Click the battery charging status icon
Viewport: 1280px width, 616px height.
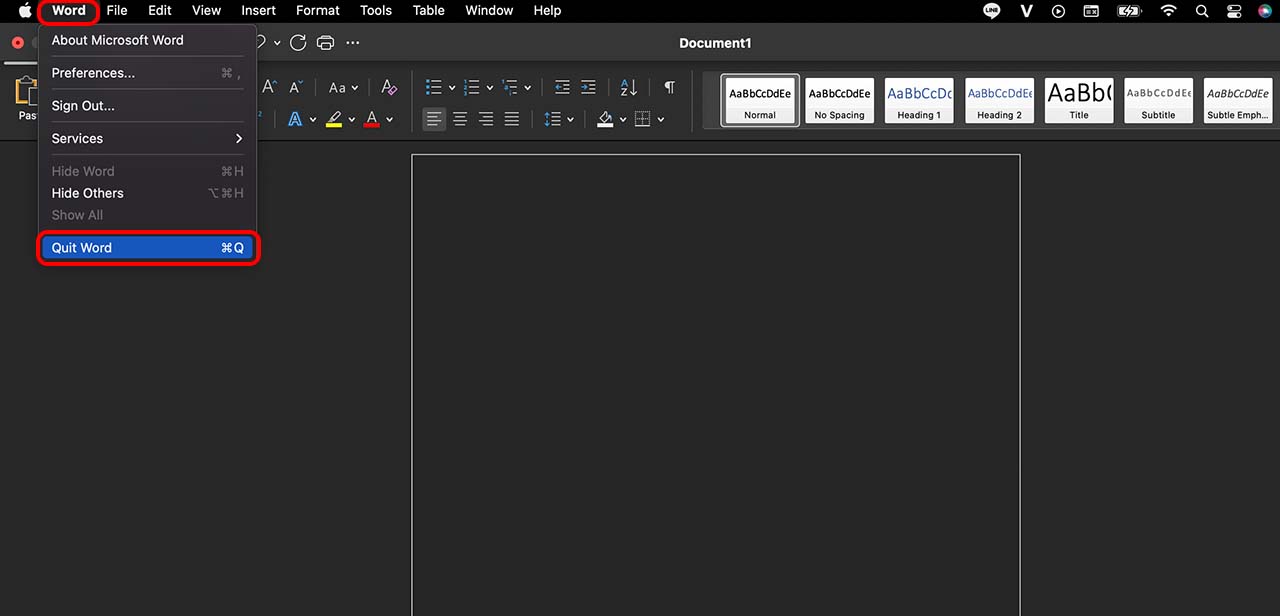click(x=1129, y=11)
